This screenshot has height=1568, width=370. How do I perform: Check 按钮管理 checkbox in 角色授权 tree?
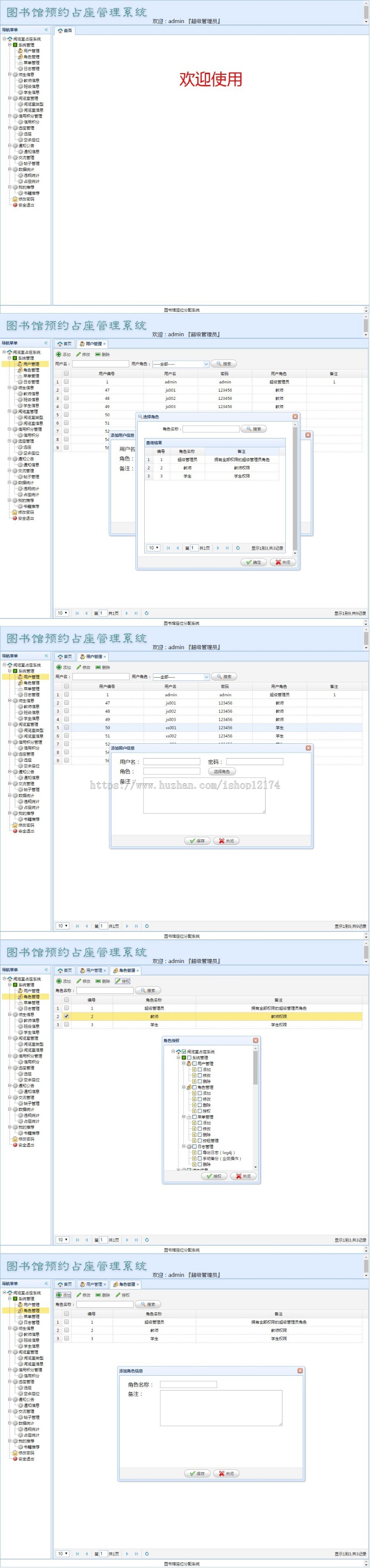click(200, 1141)
